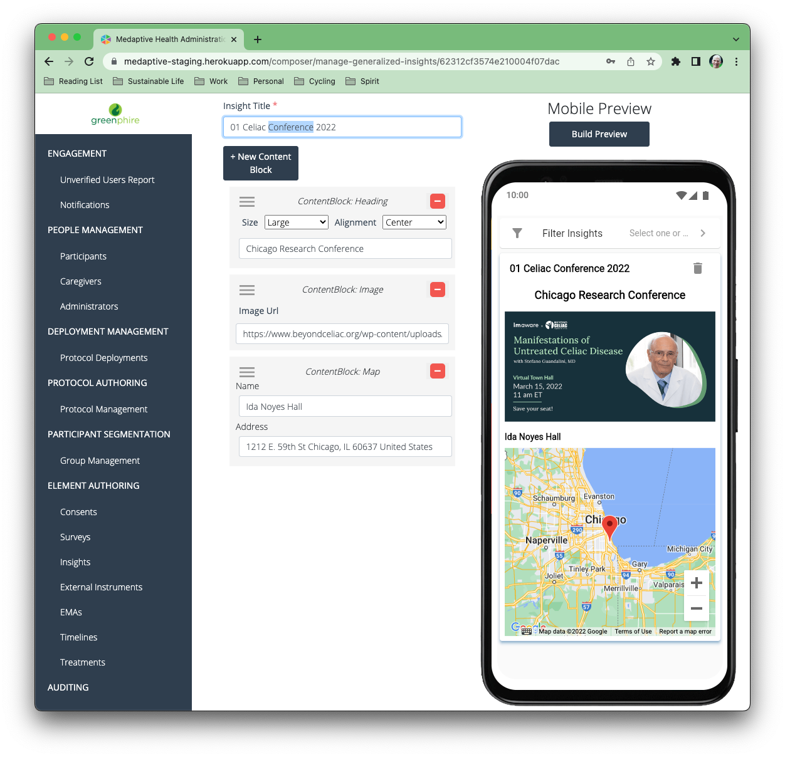This screenshot has width=785, height=757.
Task: Open Notifications in sidebar
Action: 85,205
